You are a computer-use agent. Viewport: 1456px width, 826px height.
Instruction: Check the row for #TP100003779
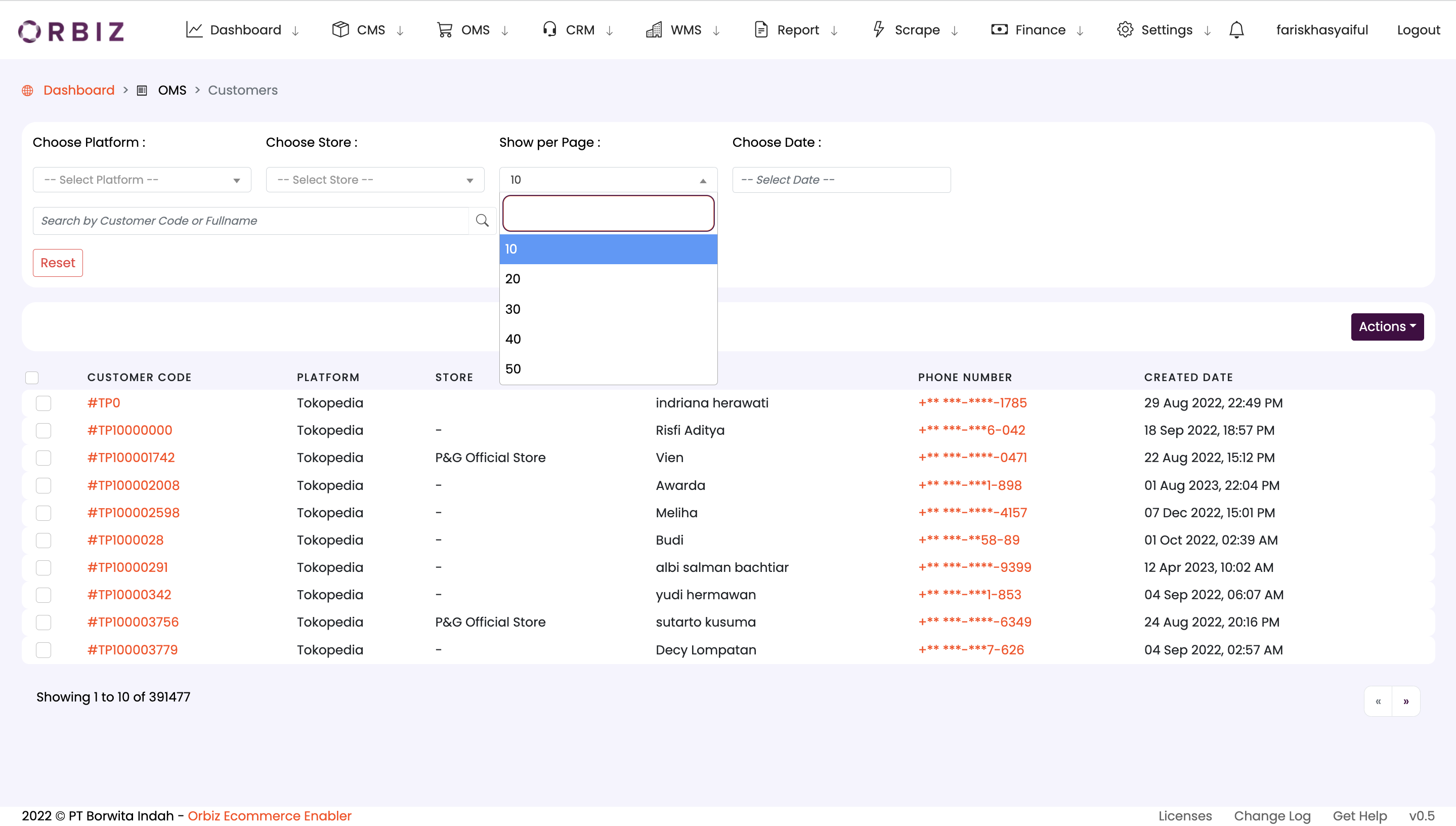pos(44,650)
